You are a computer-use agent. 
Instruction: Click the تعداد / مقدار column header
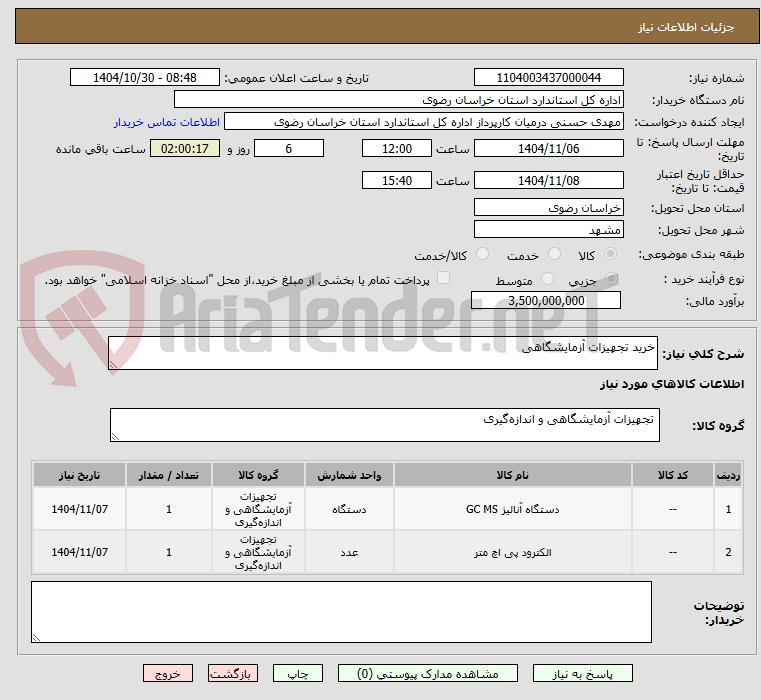point(168,475)
